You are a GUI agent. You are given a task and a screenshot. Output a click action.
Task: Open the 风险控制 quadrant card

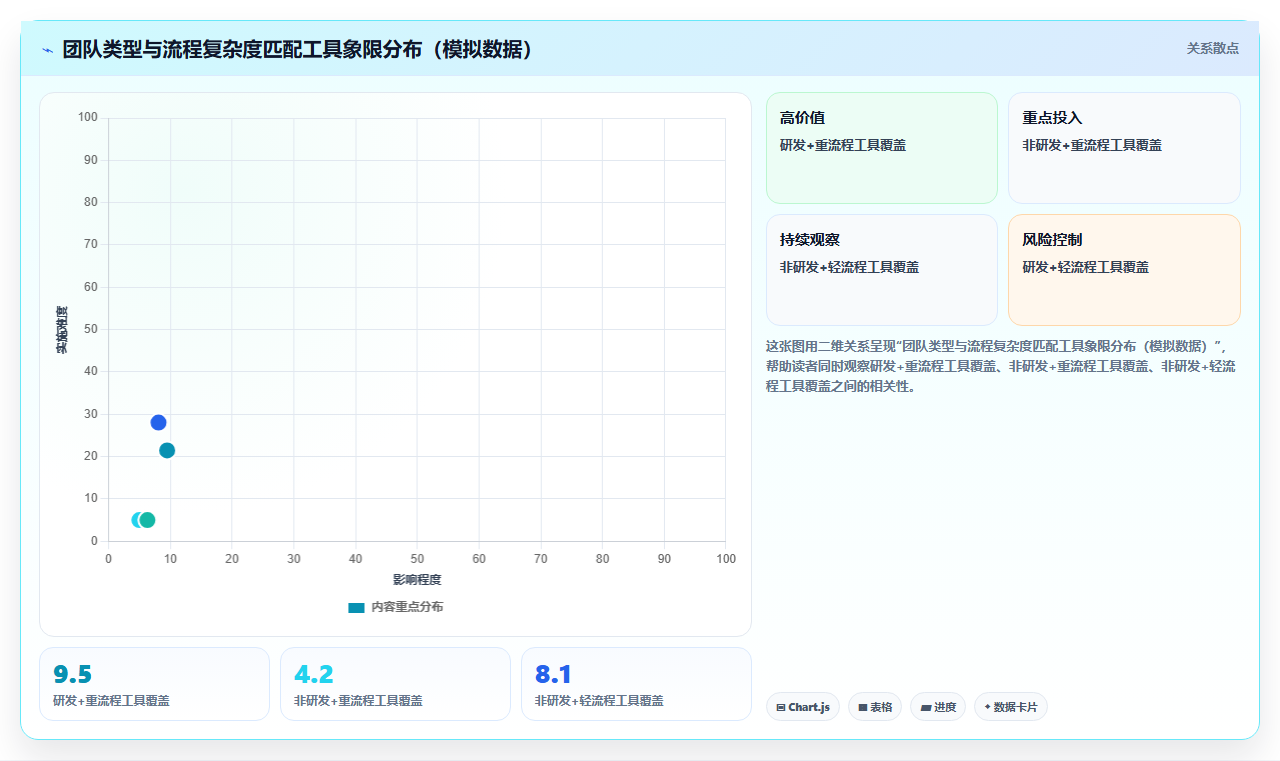[1124, 270]
